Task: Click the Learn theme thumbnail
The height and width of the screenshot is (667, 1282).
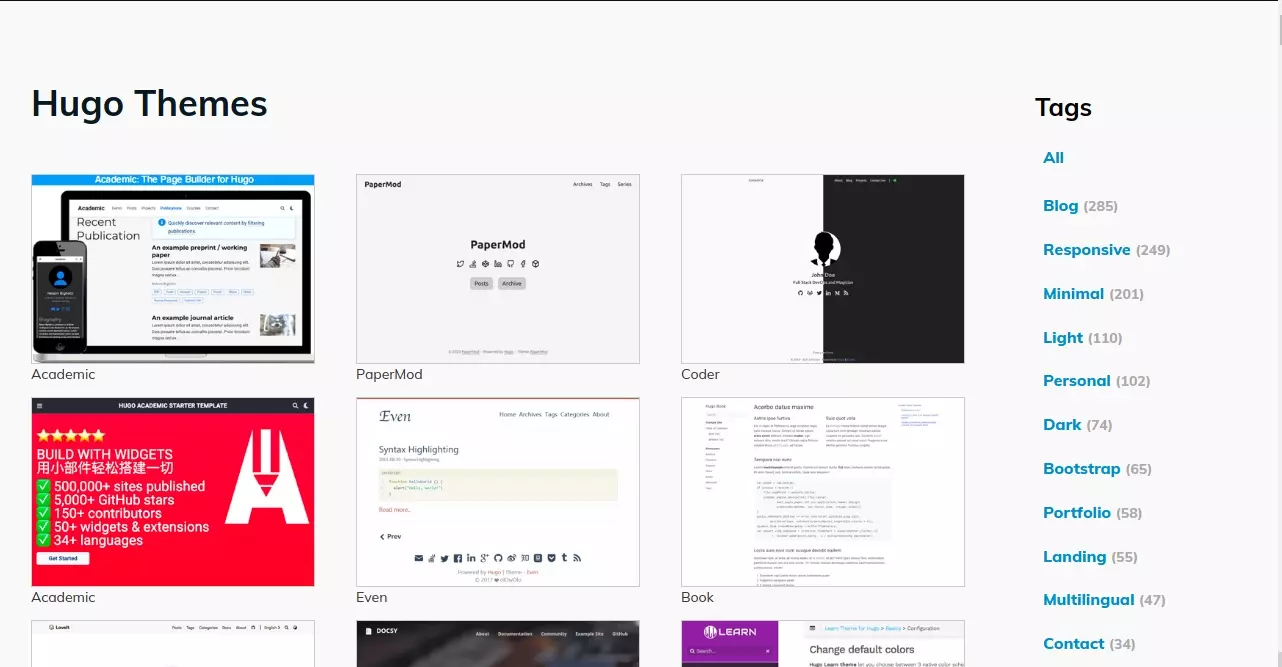Action: (822, 643)
